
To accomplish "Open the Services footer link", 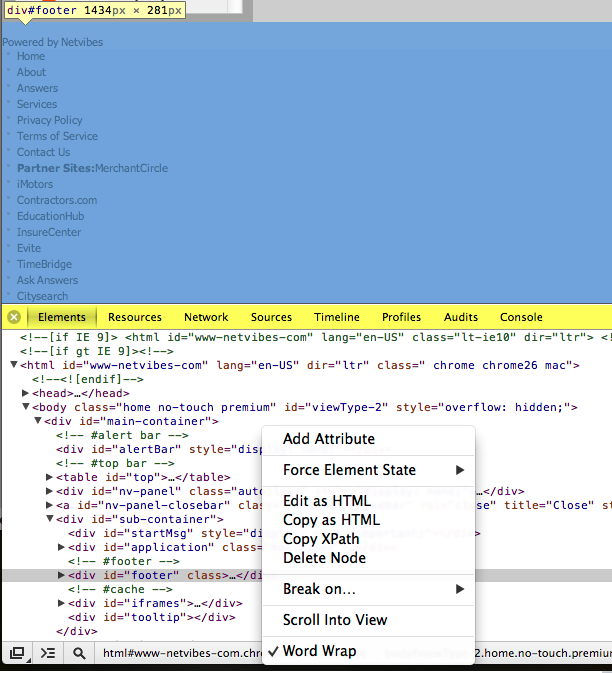I will pyautogui.click(x=37, y=104).
